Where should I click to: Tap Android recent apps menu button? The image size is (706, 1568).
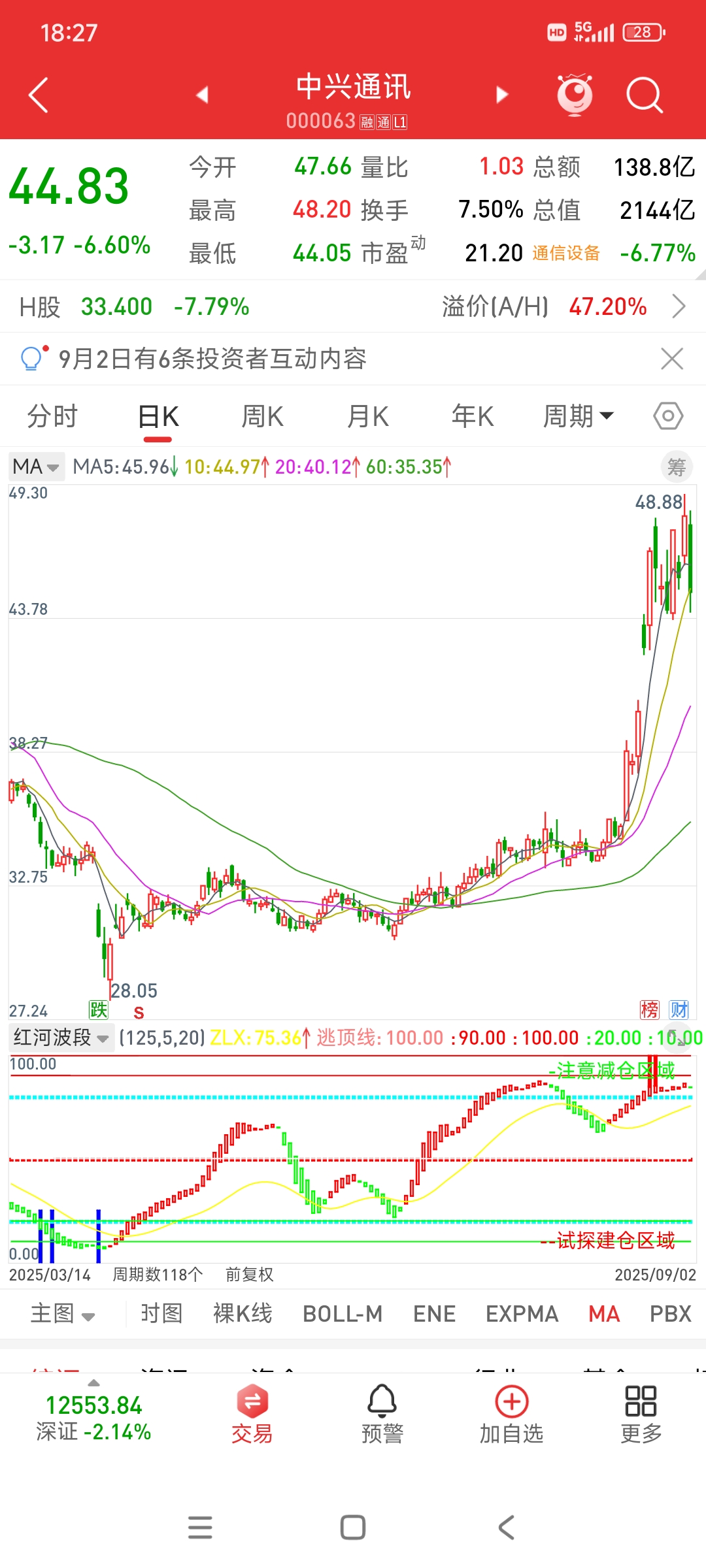pyautogui.click(x=200, y=1527)
